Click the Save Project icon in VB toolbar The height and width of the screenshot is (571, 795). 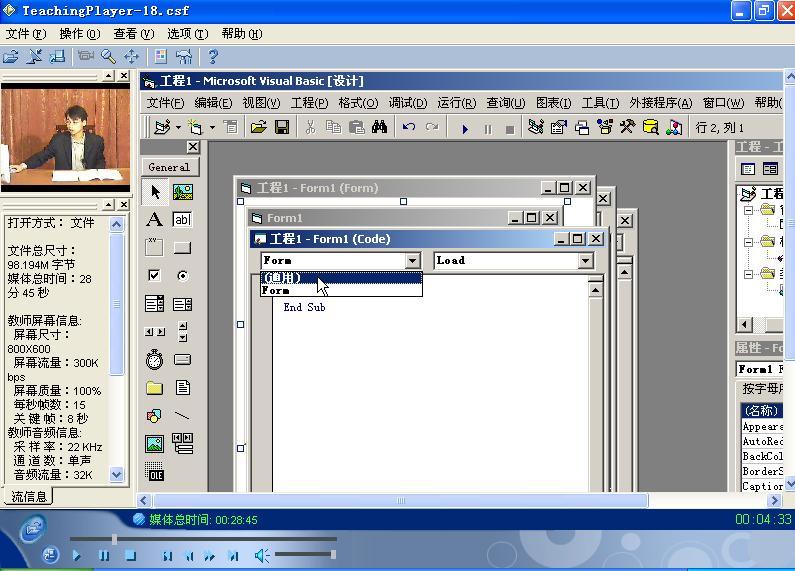click(282, 127)
